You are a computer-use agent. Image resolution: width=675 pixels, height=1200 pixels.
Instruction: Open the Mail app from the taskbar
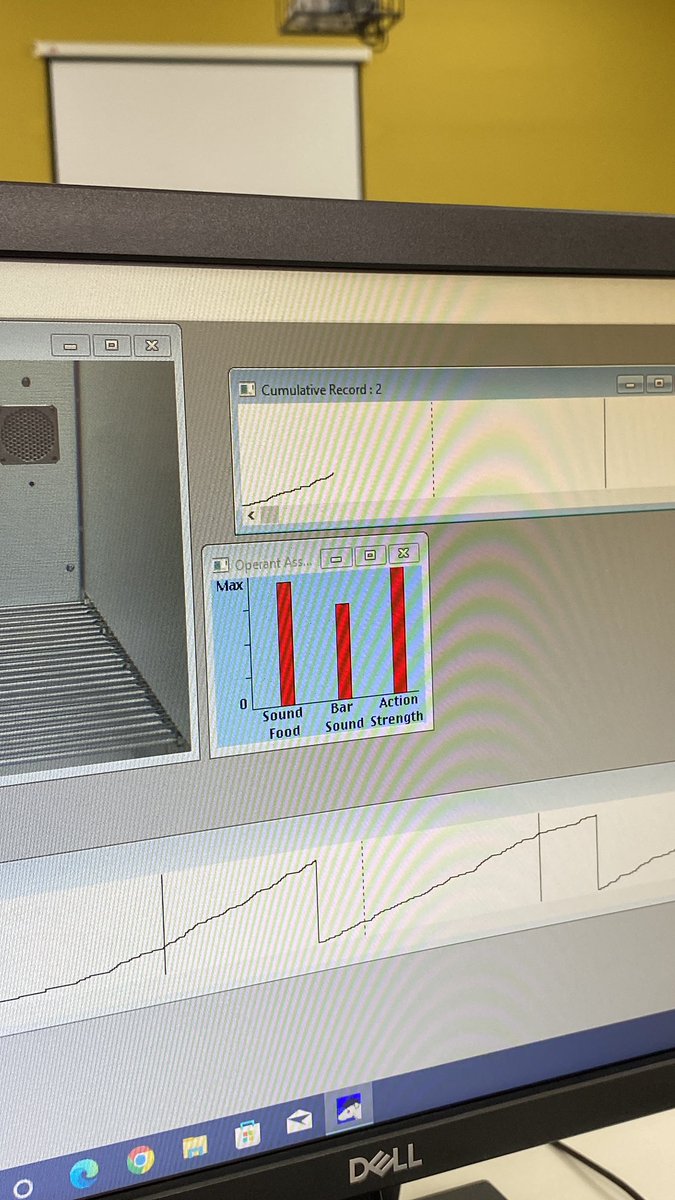(x=299, y=1122)
